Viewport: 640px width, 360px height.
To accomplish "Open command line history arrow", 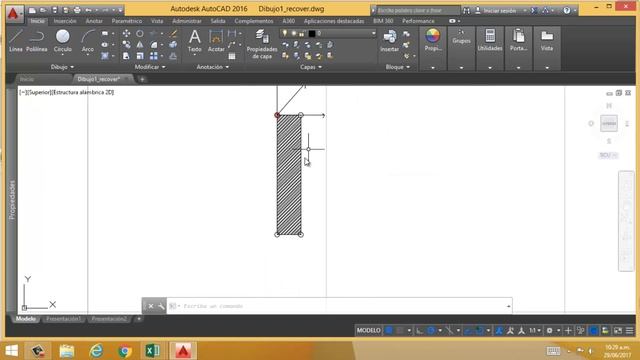I will pyautogui.click(x=508, y=306).
